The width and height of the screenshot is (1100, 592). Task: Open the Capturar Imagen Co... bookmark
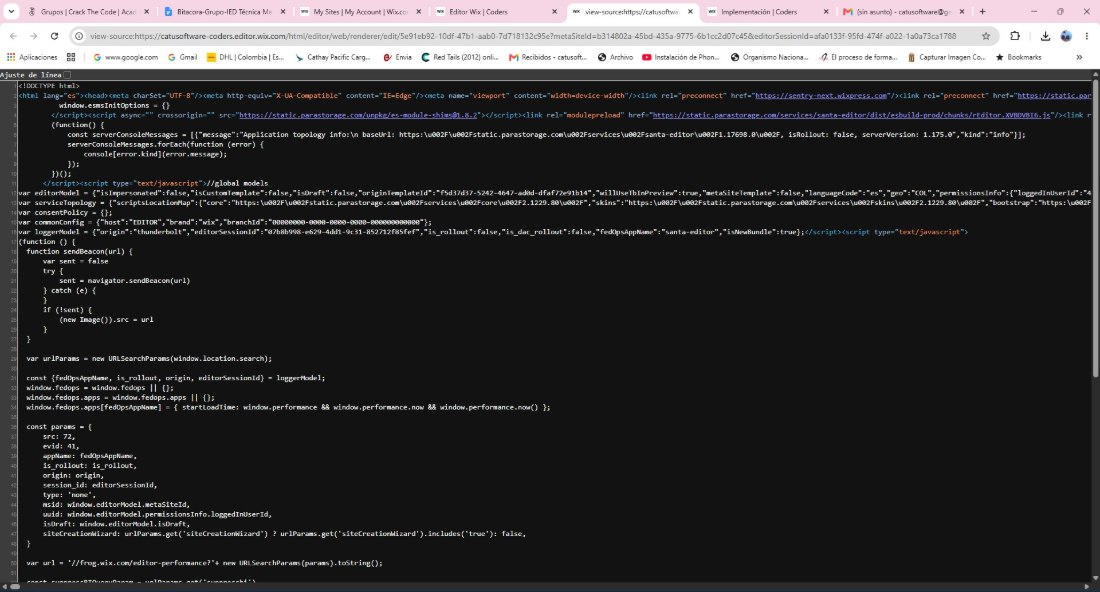946,58
